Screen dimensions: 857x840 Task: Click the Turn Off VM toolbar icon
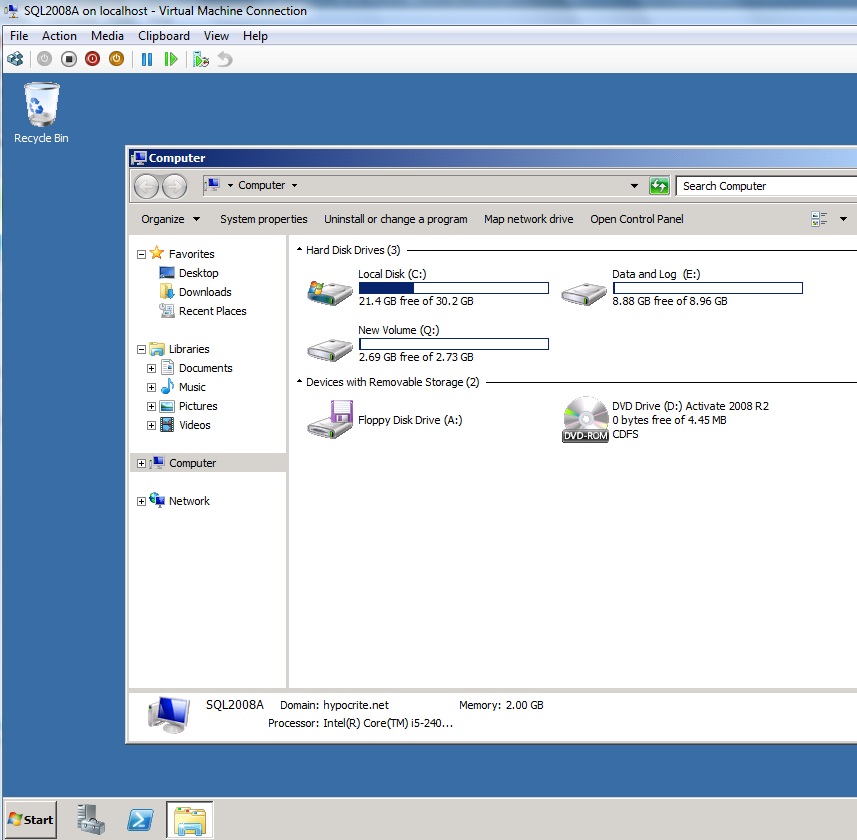tap(69, 59)
